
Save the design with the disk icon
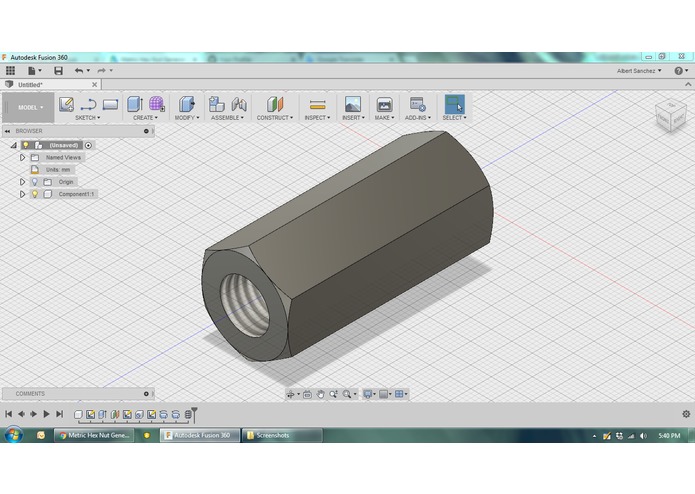point(58,70)
